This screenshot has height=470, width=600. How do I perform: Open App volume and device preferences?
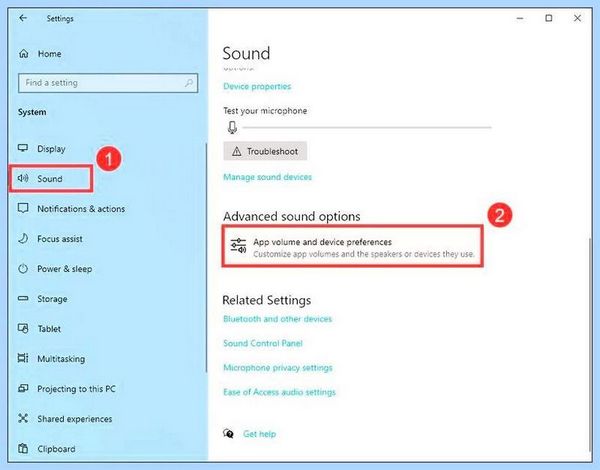[352, 246]
